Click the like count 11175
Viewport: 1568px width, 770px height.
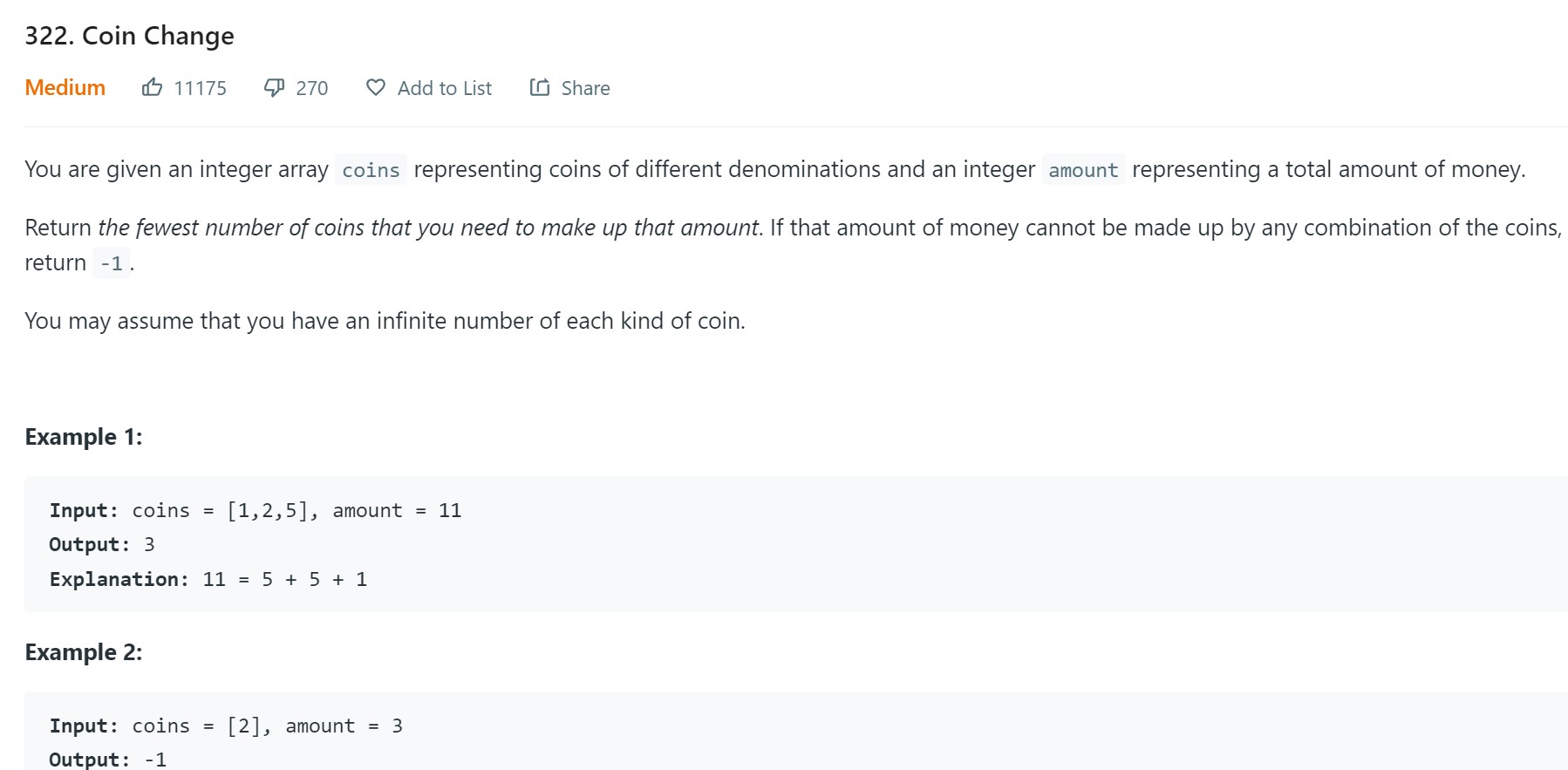[200, 88]
